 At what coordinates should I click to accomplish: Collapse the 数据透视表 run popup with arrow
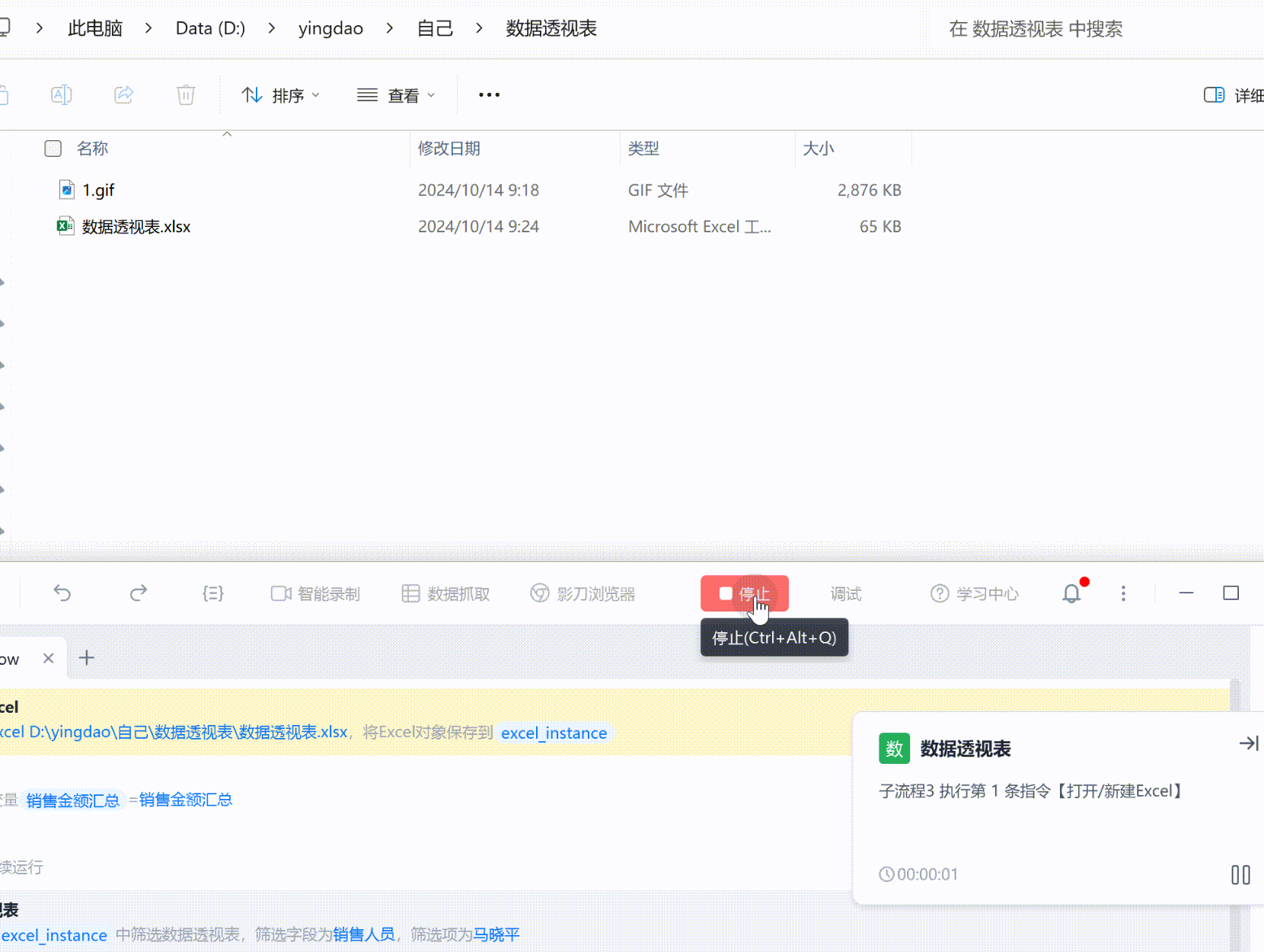[1248, 743]
